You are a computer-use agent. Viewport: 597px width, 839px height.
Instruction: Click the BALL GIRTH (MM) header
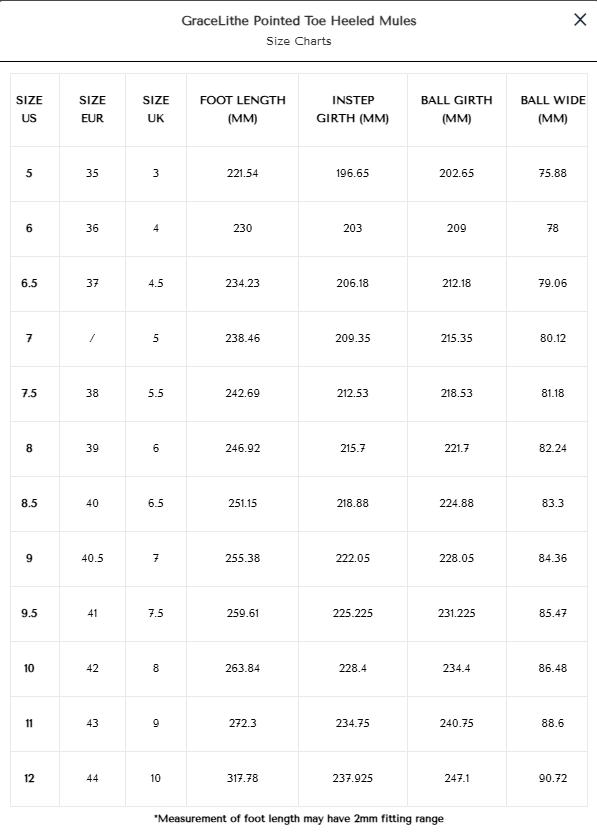(x=456, y=109)
